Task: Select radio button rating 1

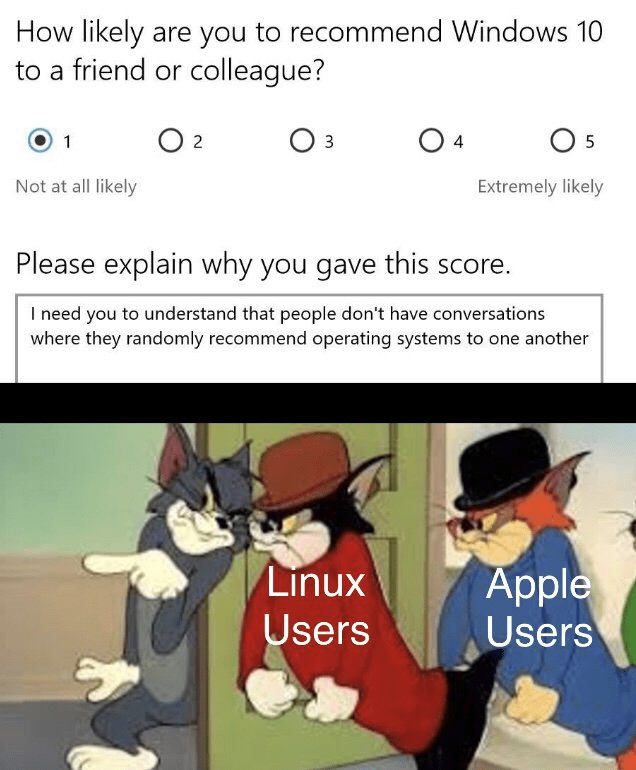Action: click(40, 140)
